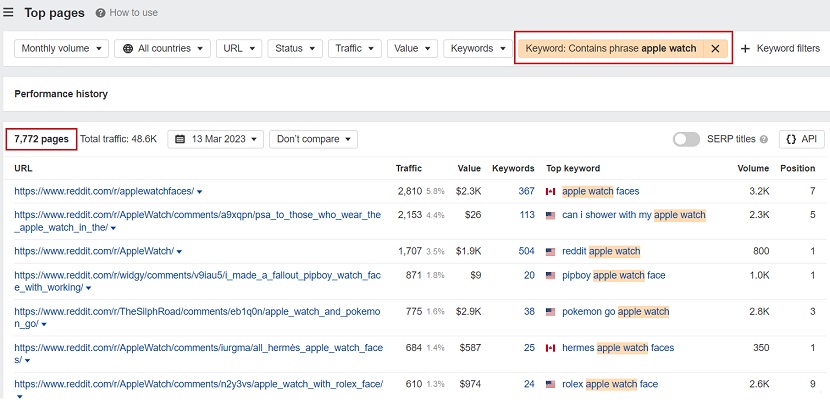Sort by Keywords column header
830x400 pixels.
(x=513, y=168)
